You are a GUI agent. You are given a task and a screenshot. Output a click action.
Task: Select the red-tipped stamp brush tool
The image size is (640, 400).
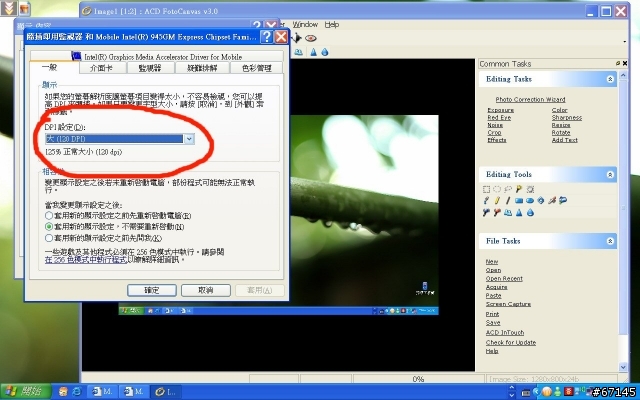click(497, 212)
